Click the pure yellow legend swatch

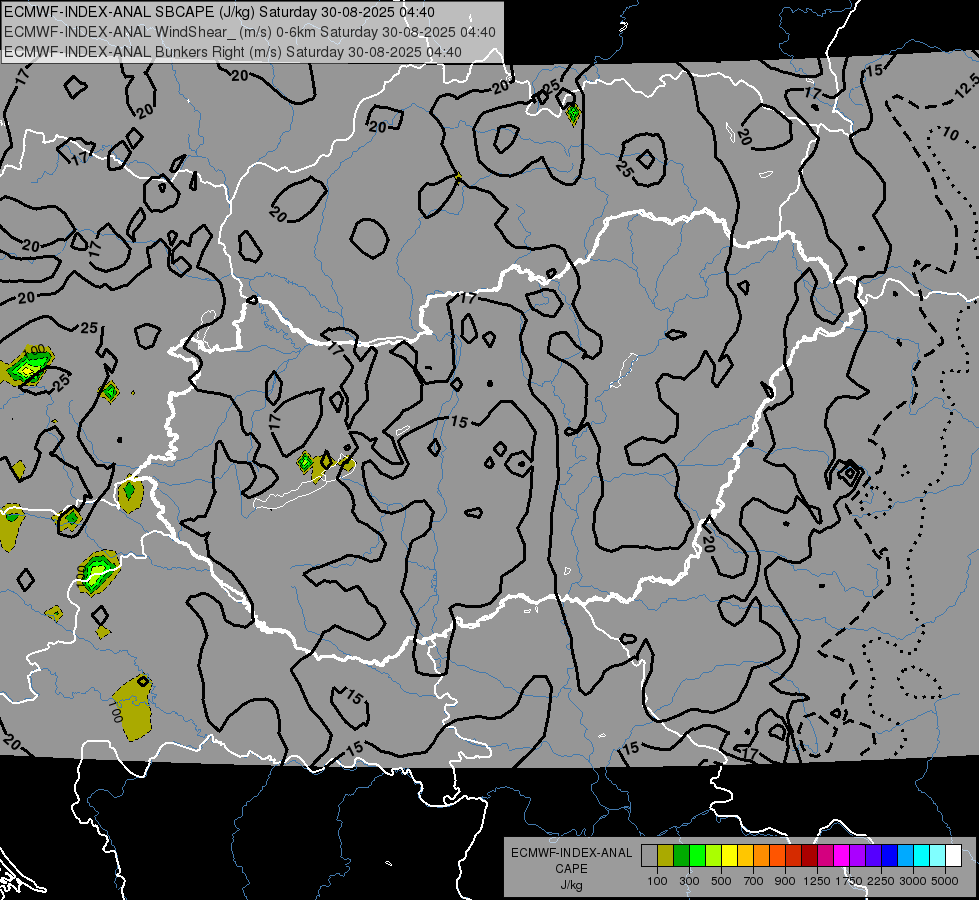click(729, 856)
